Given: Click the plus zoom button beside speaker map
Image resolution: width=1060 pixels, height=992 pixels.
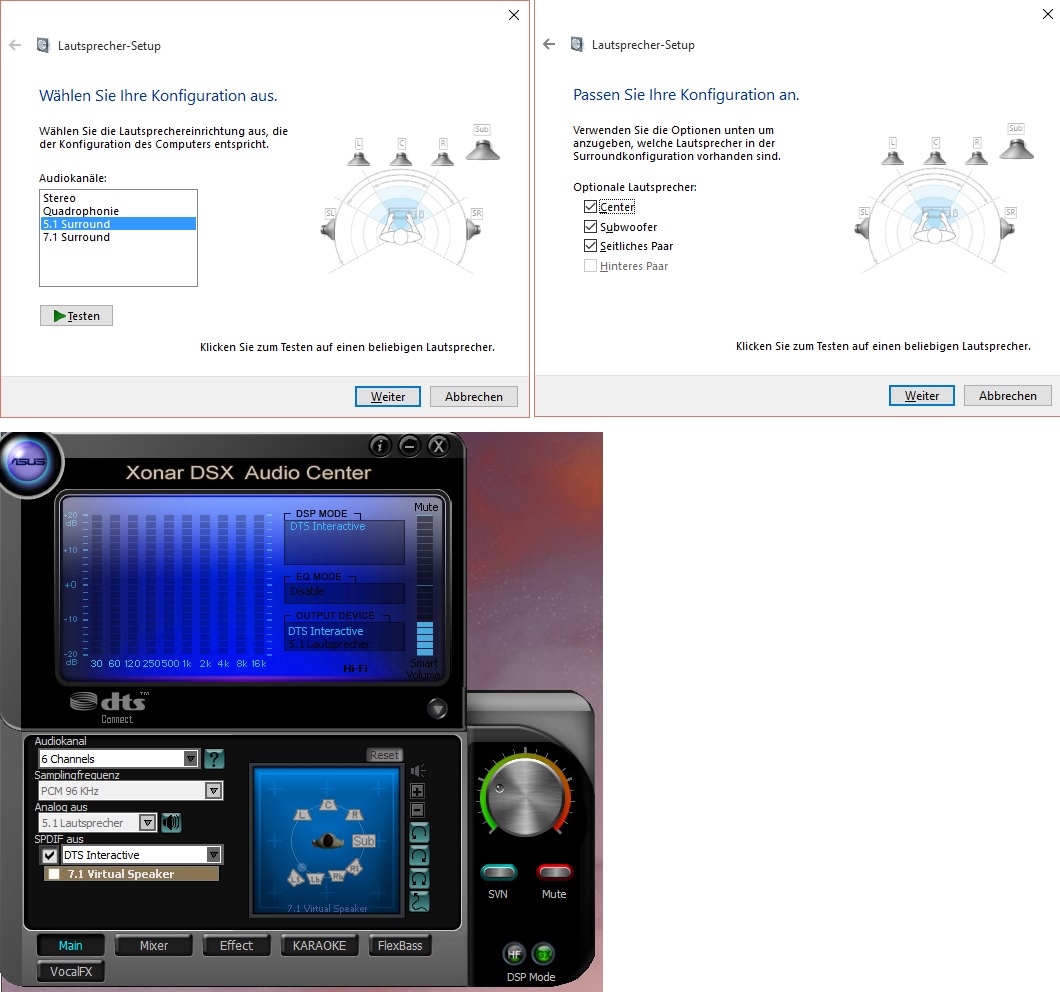Looking at the screenshot, I should [x=418, y=791].
